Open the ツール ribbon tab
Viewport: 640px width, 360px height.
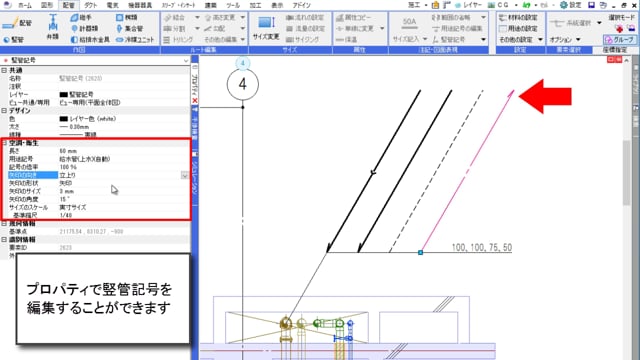[233, 5]
